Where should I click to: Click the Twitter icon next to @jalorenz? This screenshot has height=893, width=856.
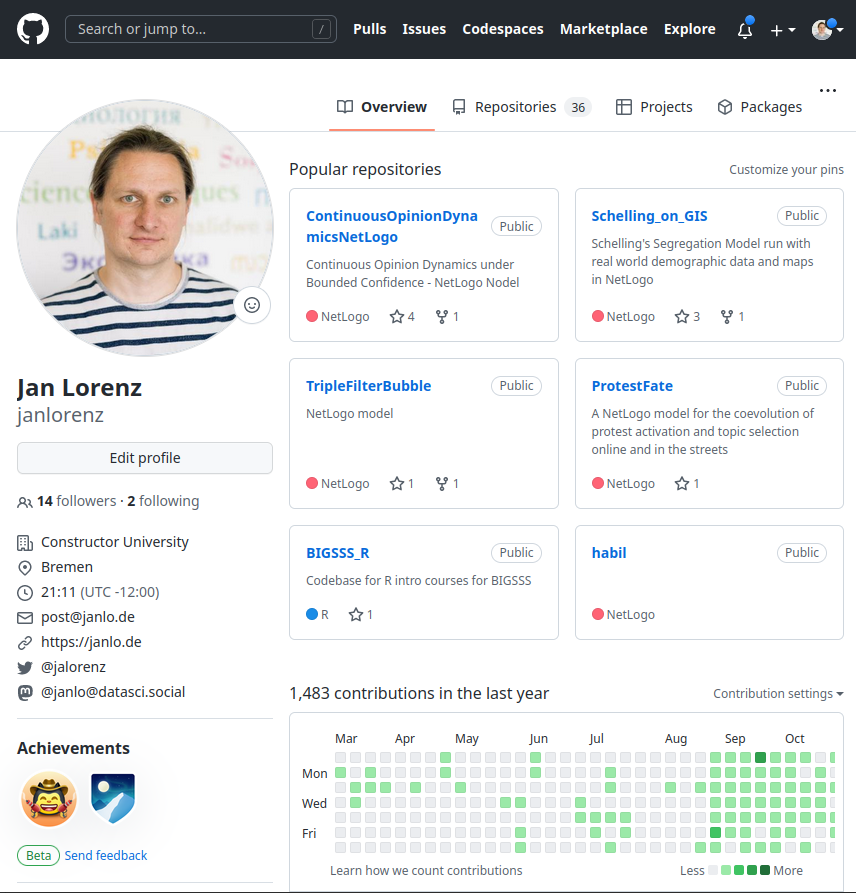tap(24, 666)
